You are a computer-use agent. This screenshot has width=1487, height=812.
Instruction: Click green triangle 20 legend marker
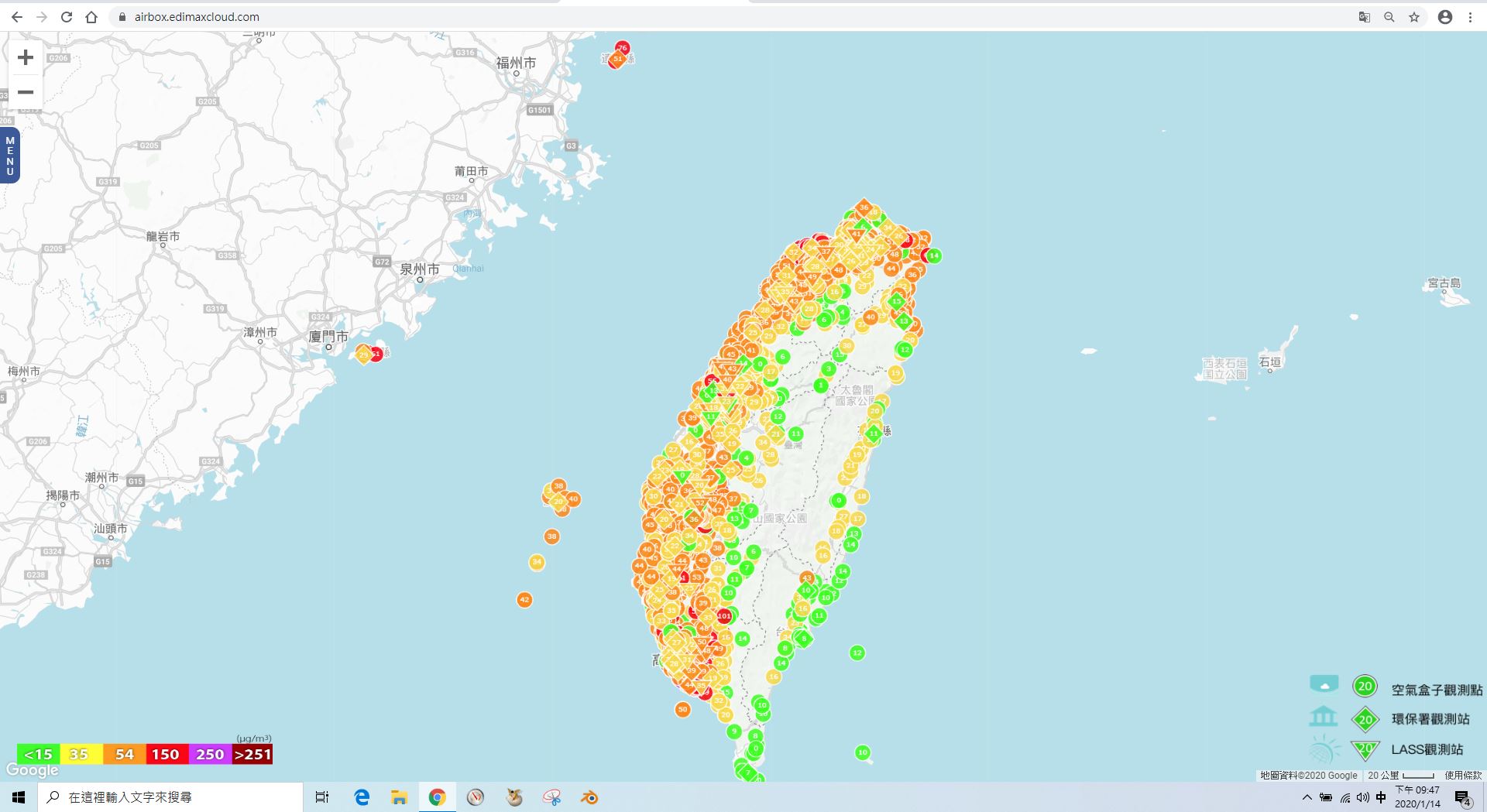1365,749
